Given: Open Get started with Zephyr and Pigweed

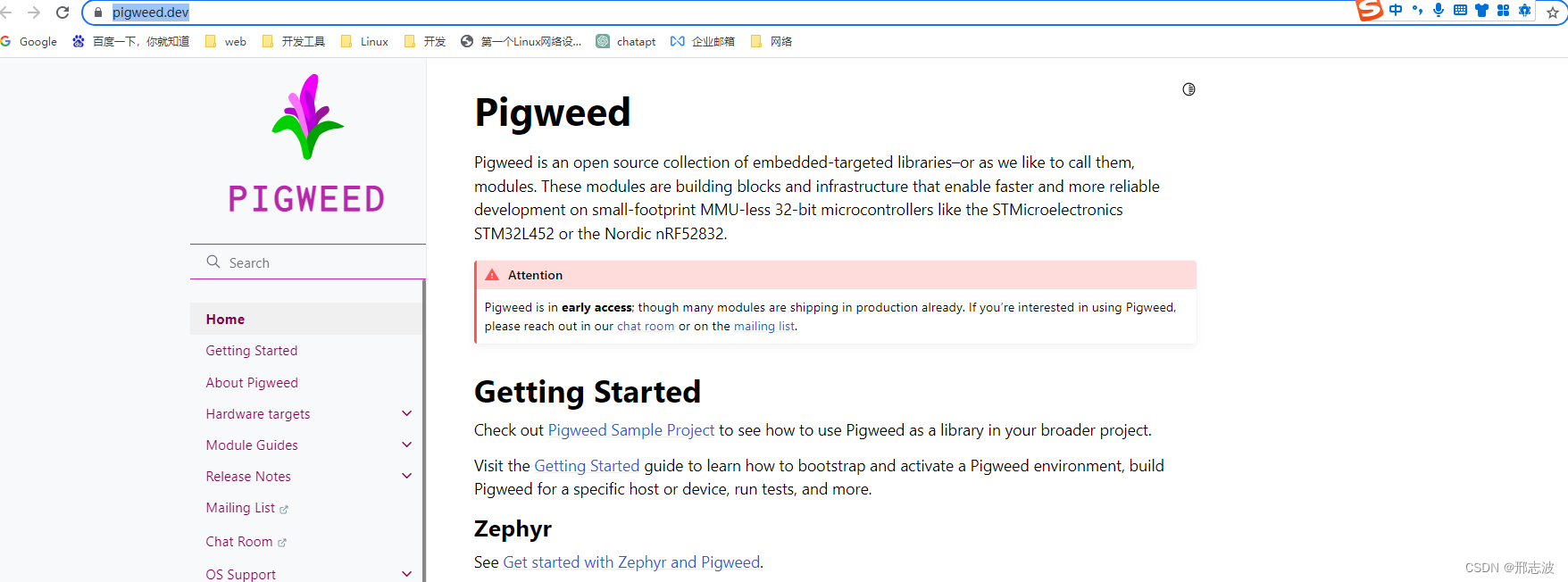Looking at the screenshot, I should [632, 562].
